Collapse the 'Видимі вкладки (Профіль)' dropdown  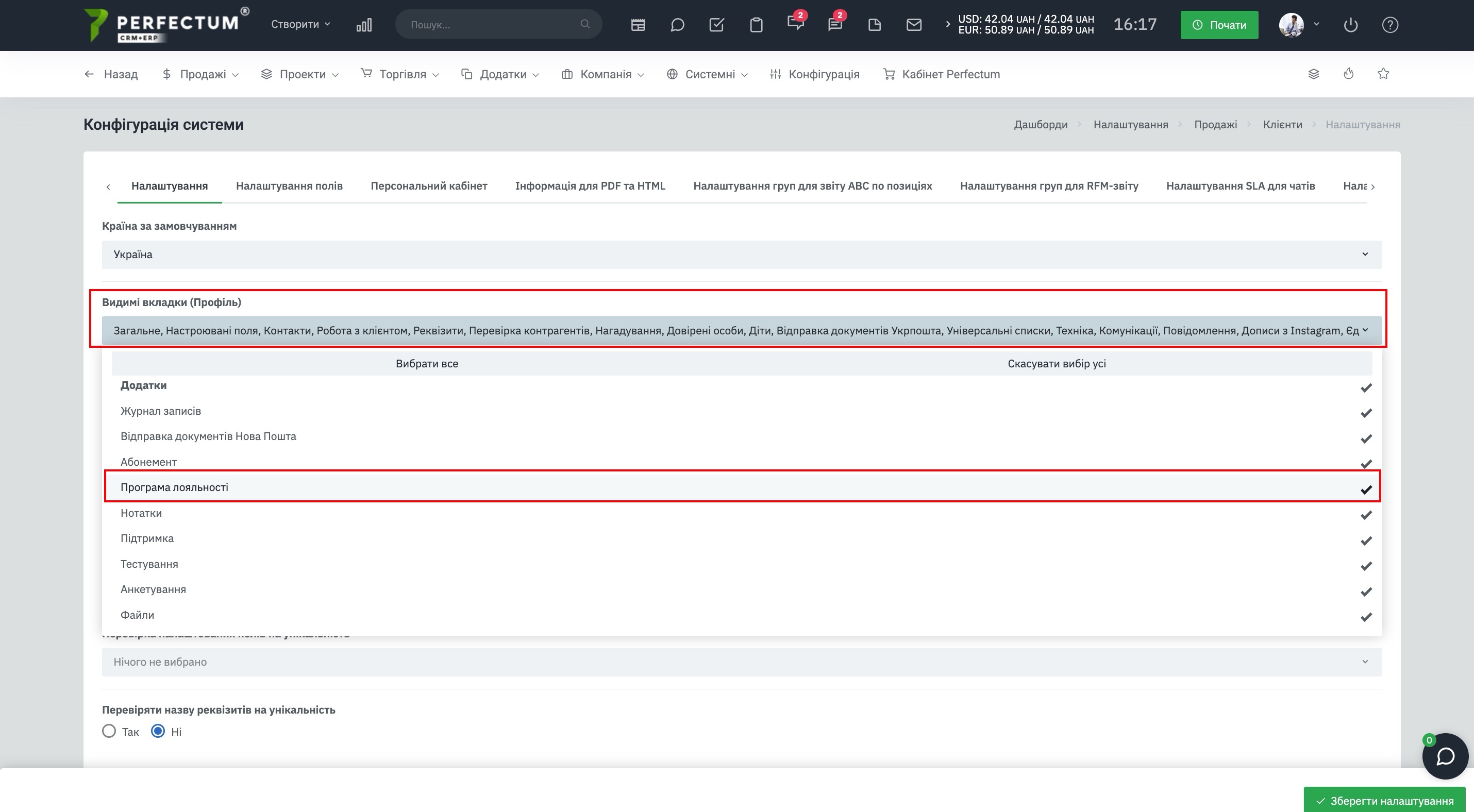(742, 330)
